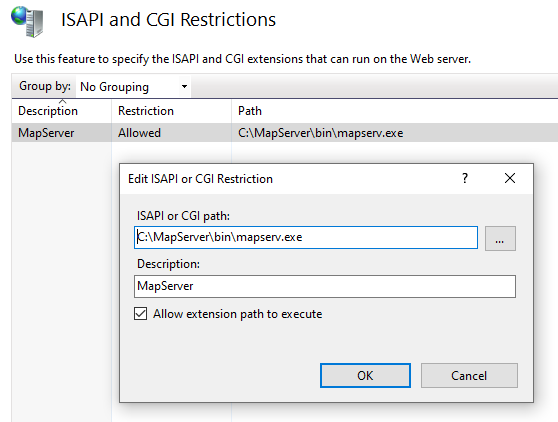Click the ISAPI and CGI Restrictions server icon

click(27, 21)
